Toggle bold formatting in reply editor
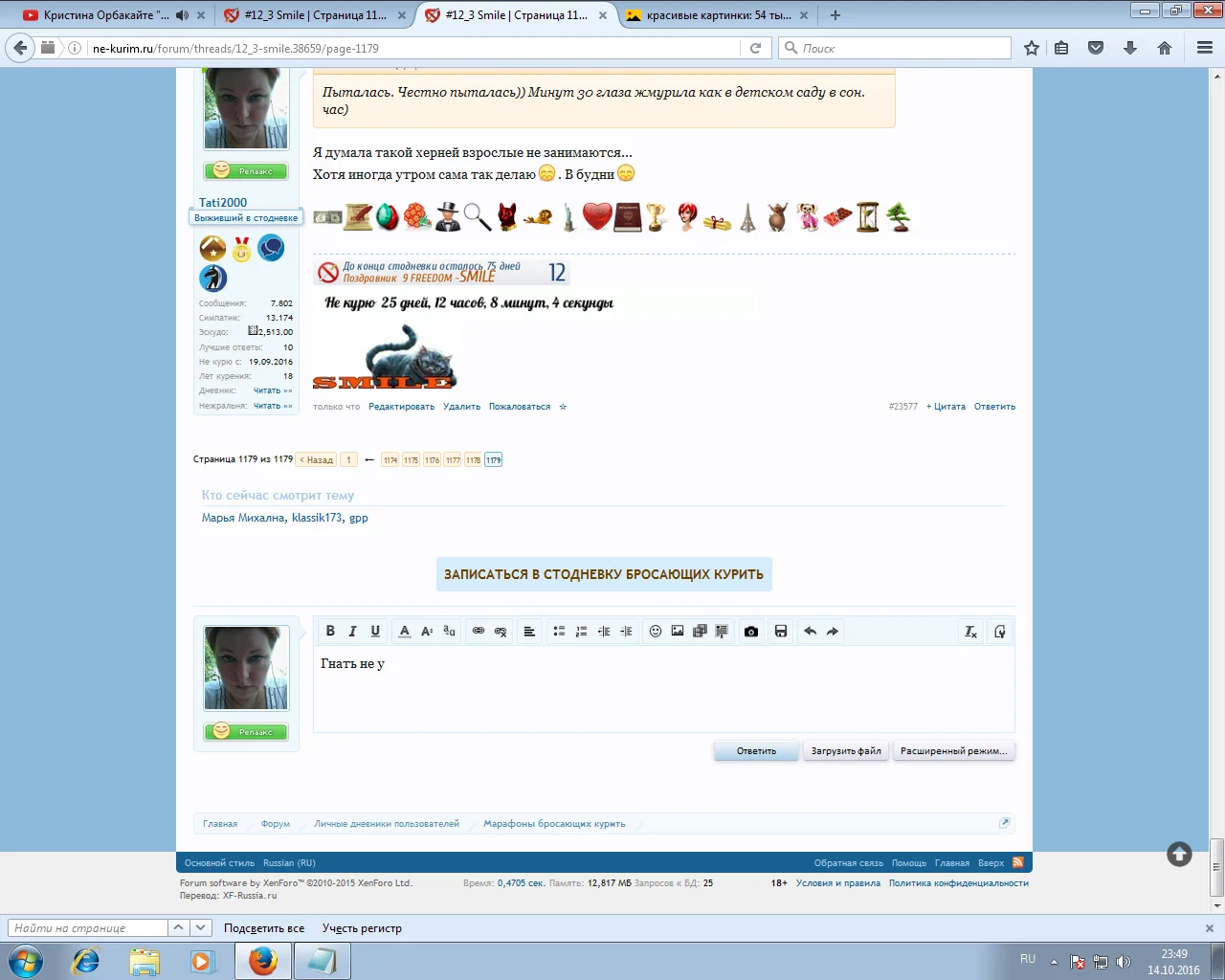The height and width of the screenshot is (980, 1225). click(x=330, y=632)
